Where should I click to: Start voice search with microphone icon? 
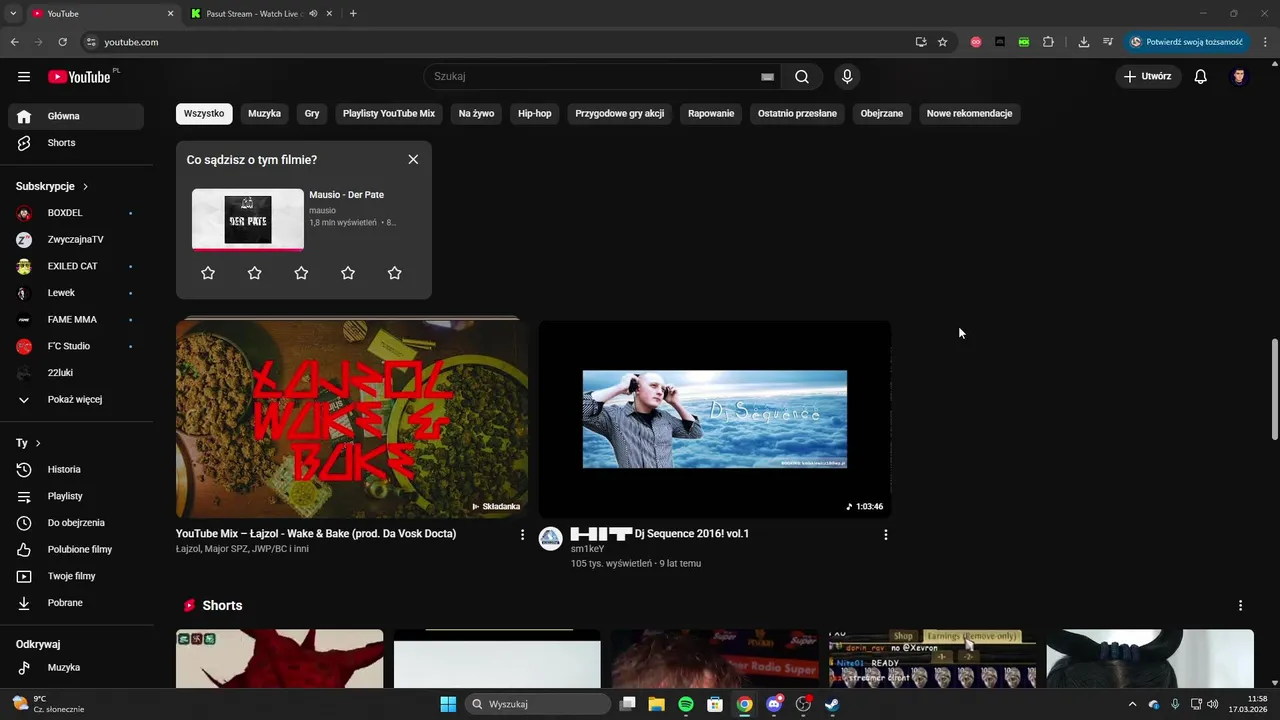tap(847, 77)
